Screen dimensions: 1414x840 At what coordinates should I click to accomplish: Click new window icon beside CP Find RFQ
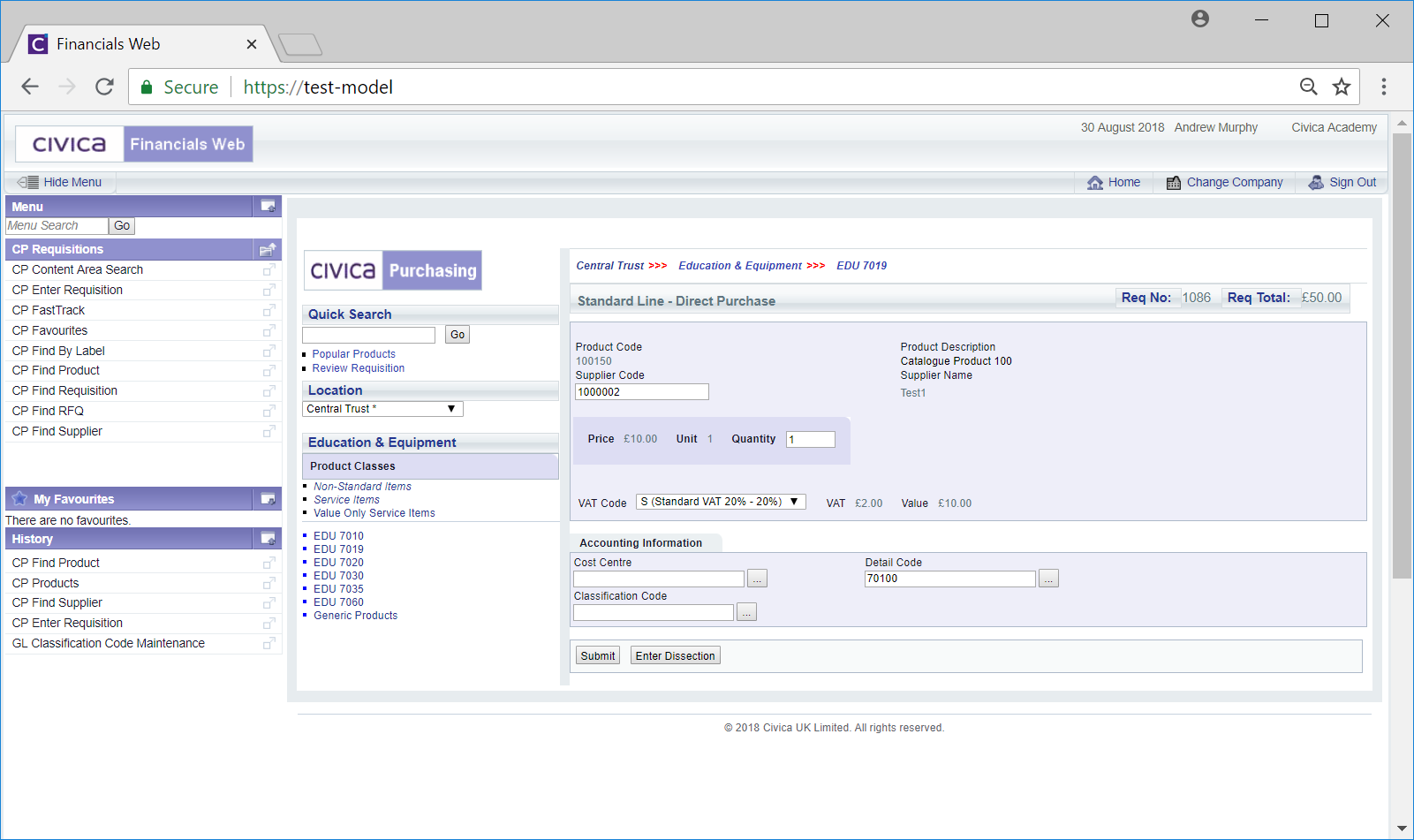(268, 411)
